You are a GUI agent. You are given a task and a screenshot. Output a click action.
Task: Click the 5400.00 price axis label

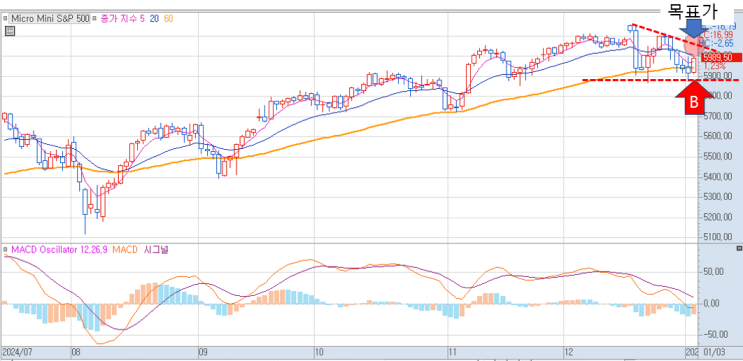[719, 177]
